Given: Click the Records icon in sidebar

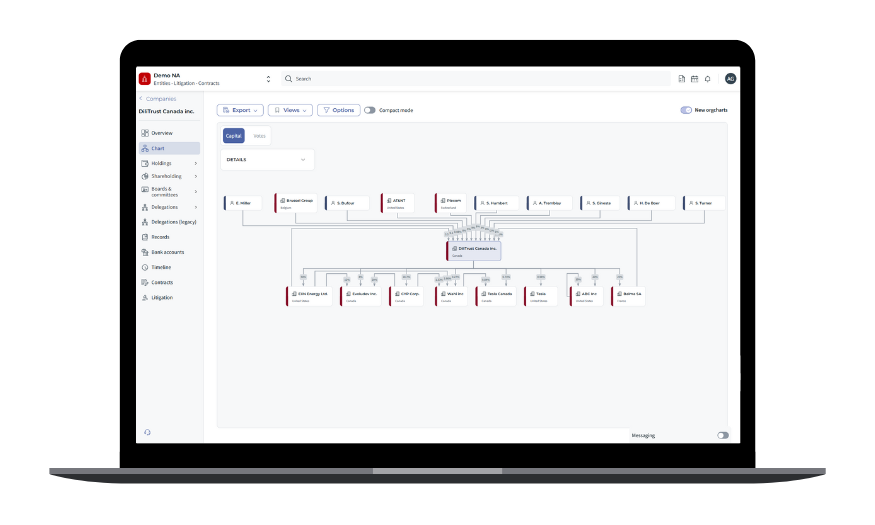Looking at the screenshot, I should [x=145, y=237].
